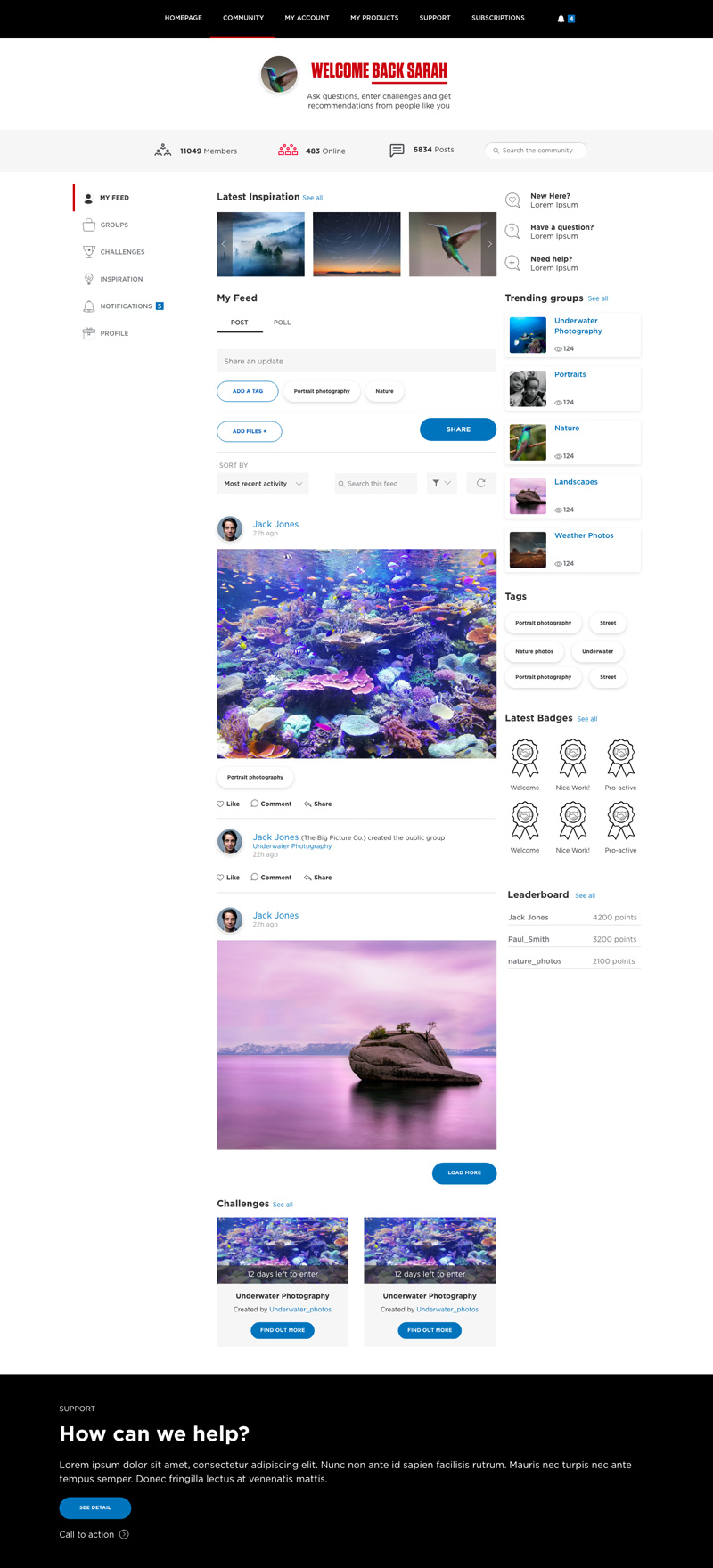
Task: Open the Landscapes trending group thumbnail
Action: click(x=528, y=496)
